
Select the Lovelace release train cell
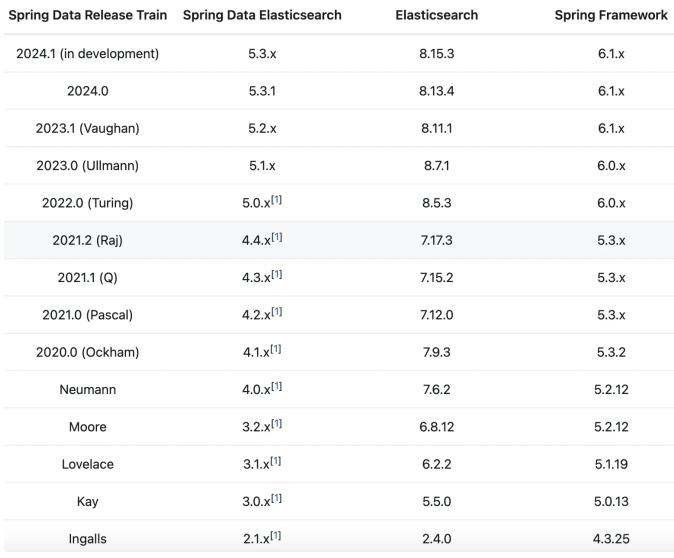click(88, 464)
